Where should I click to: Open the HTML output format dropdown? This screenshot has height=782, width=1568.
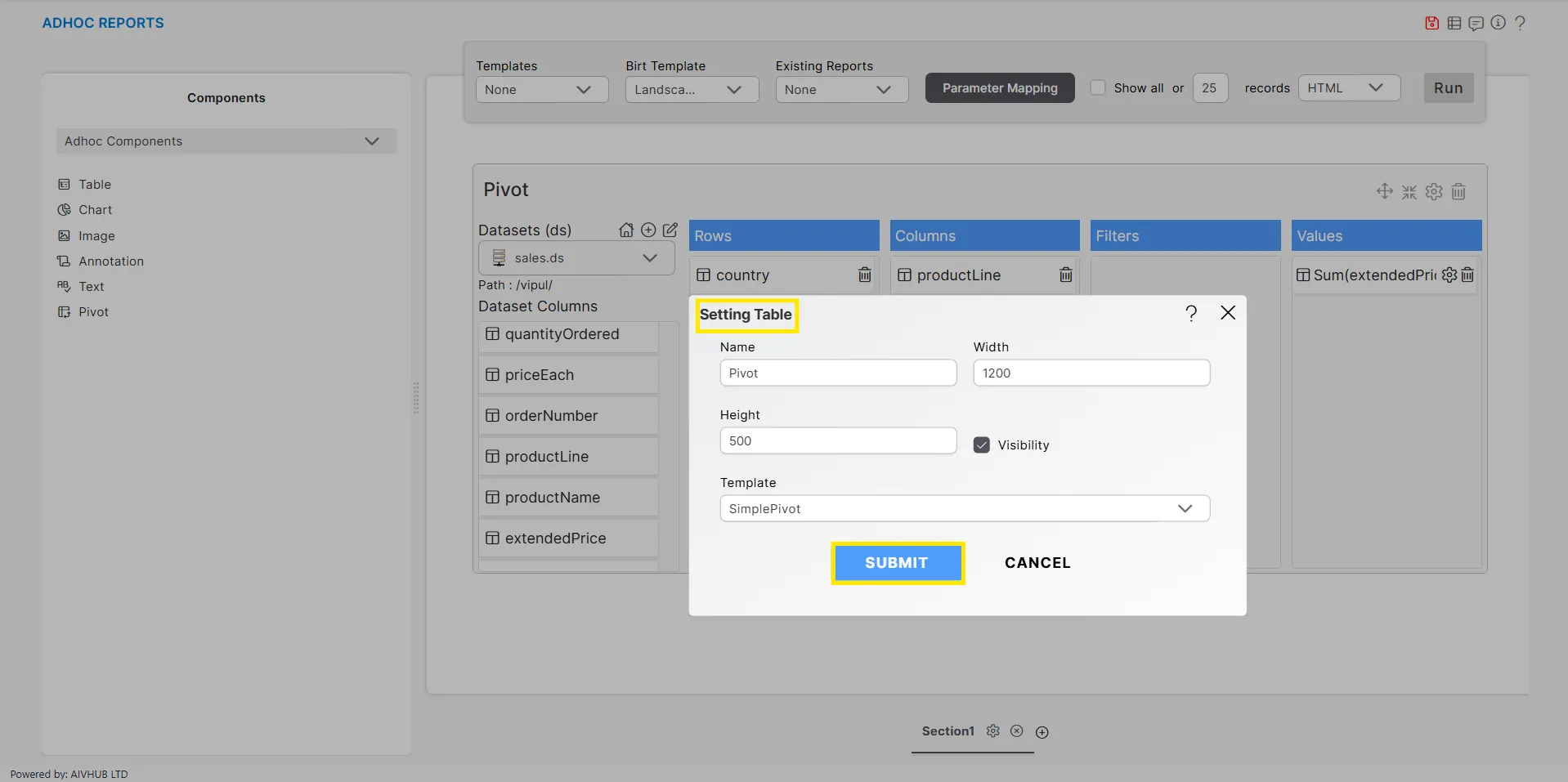coord(1348,88)
